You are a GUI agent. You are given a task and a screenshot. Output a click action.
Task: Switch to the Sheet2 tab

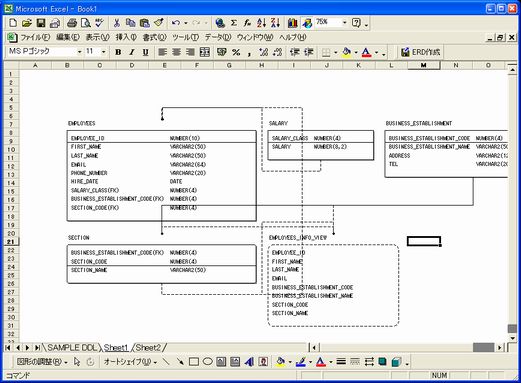tap(148, 348)
